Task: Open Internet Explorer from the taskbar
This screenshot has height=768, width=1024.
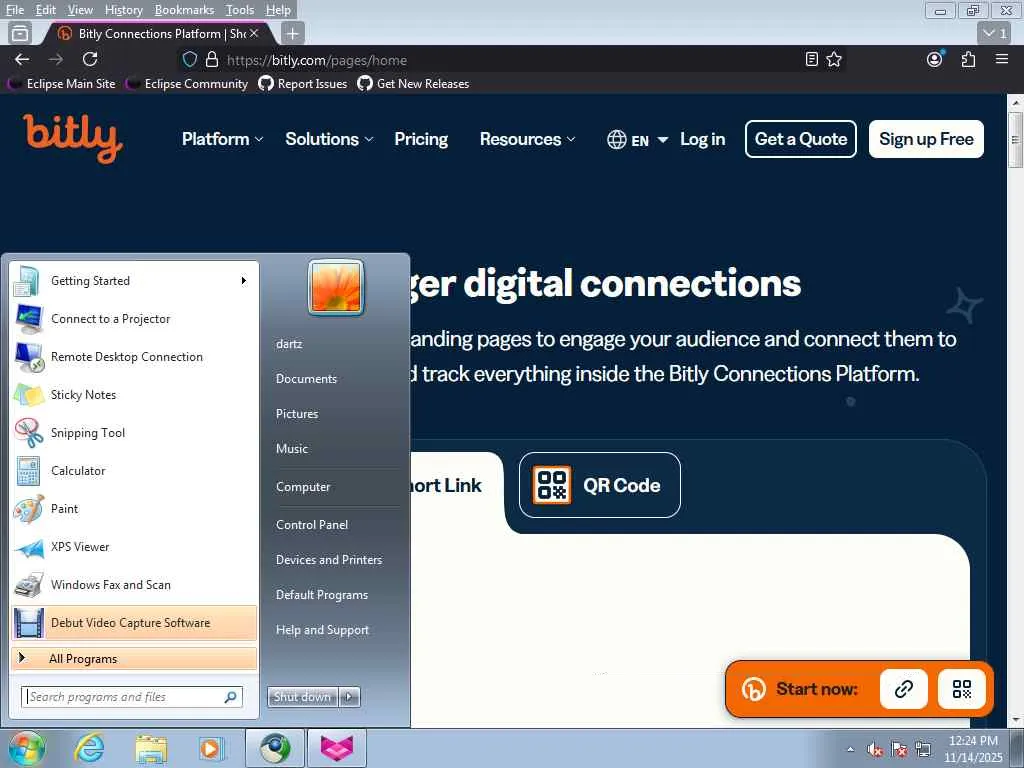Action: 88,748
